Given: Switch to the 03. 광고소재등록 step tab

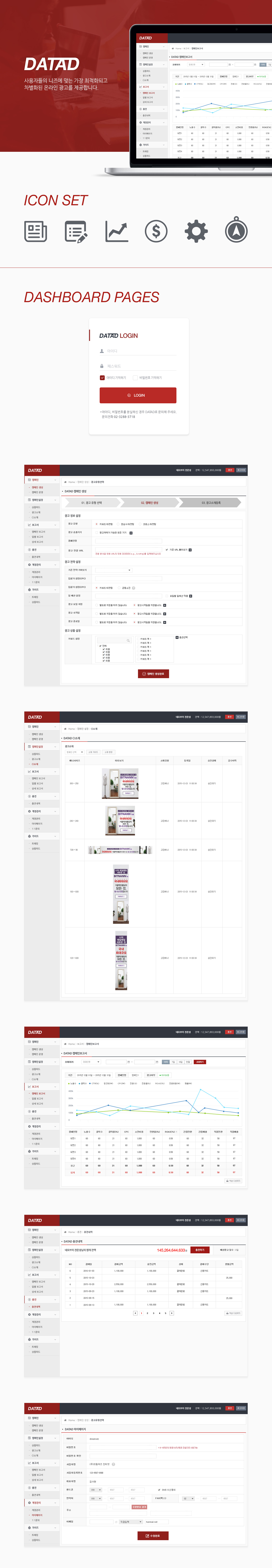Looking at the screenshot, I should pyautogui.click(x=211, y=503).
